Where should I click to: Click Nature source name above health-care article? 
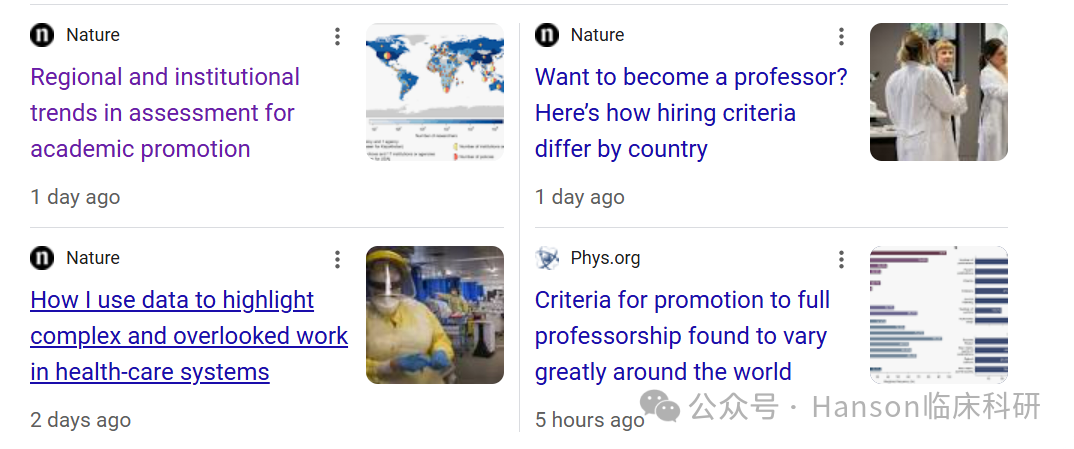click(x=93, y=258)
